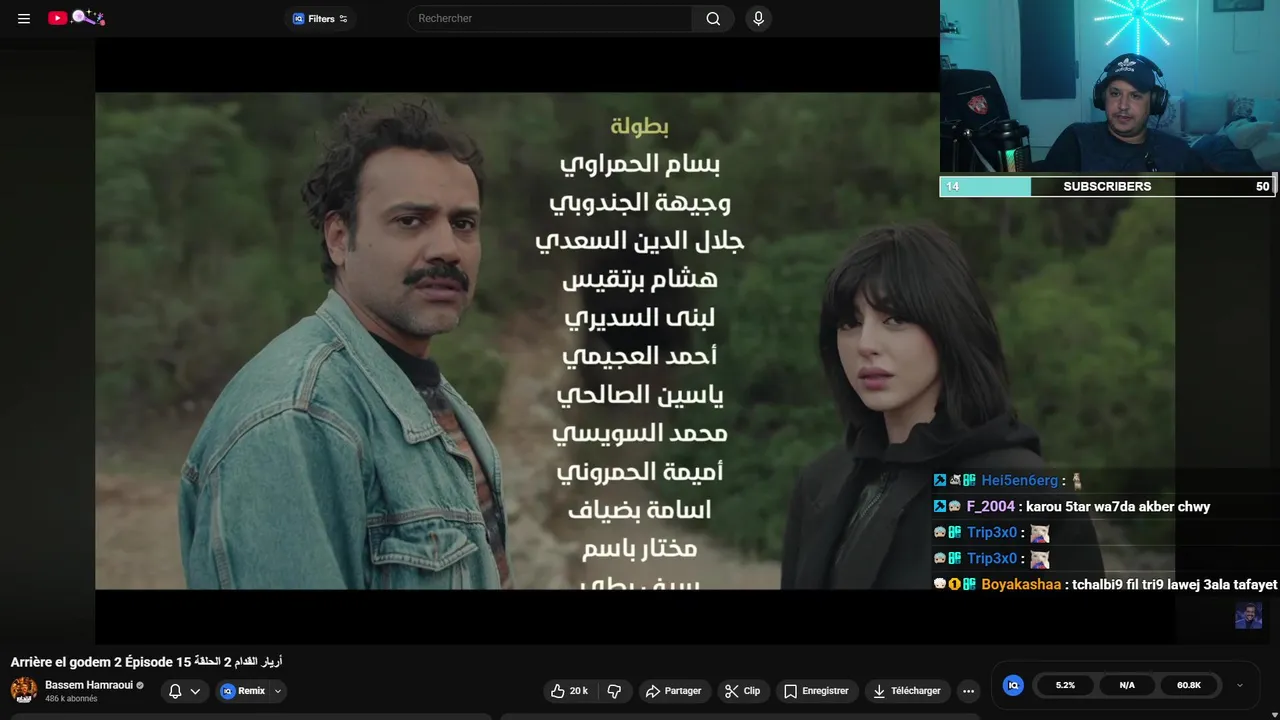Click the 486 k abonnés subscriber count
Image resolution: width=1280 pixels, height=720 pixels.
[71, 699]
